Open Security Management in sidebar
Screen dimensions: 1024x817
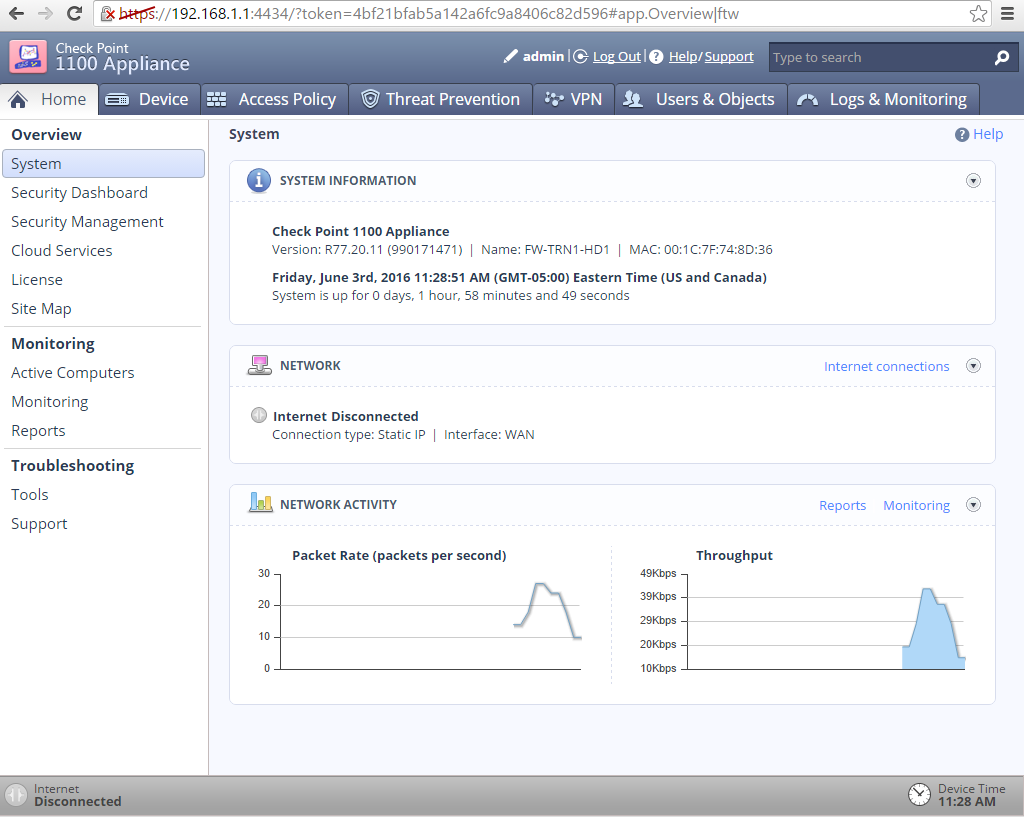87,222
